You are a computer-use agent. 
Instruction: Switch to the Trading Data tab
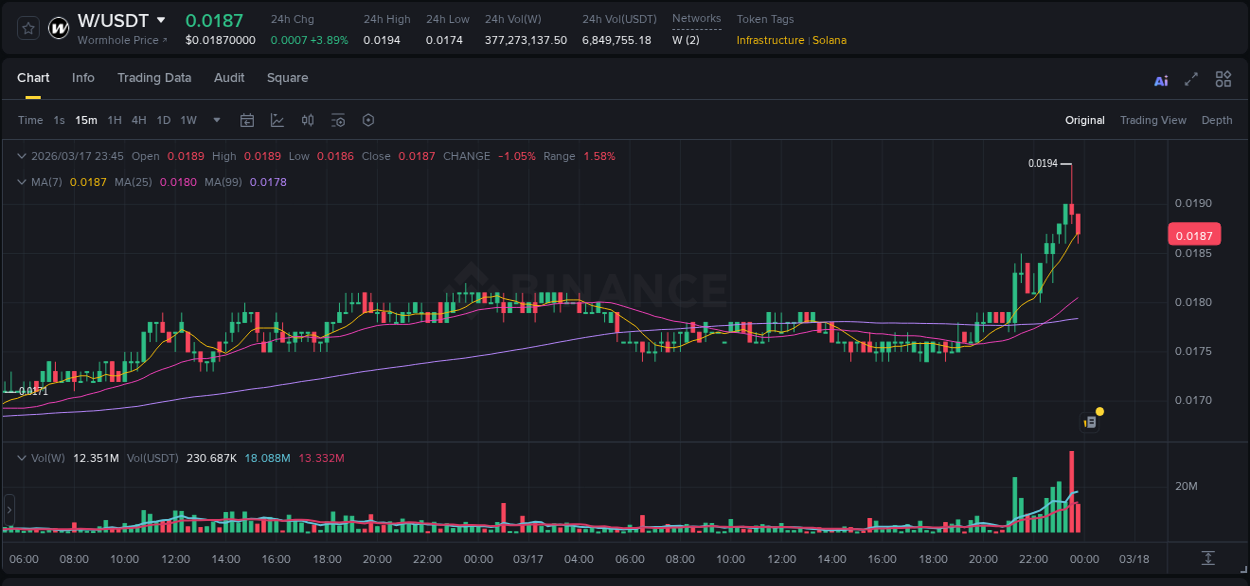(155, 78)
